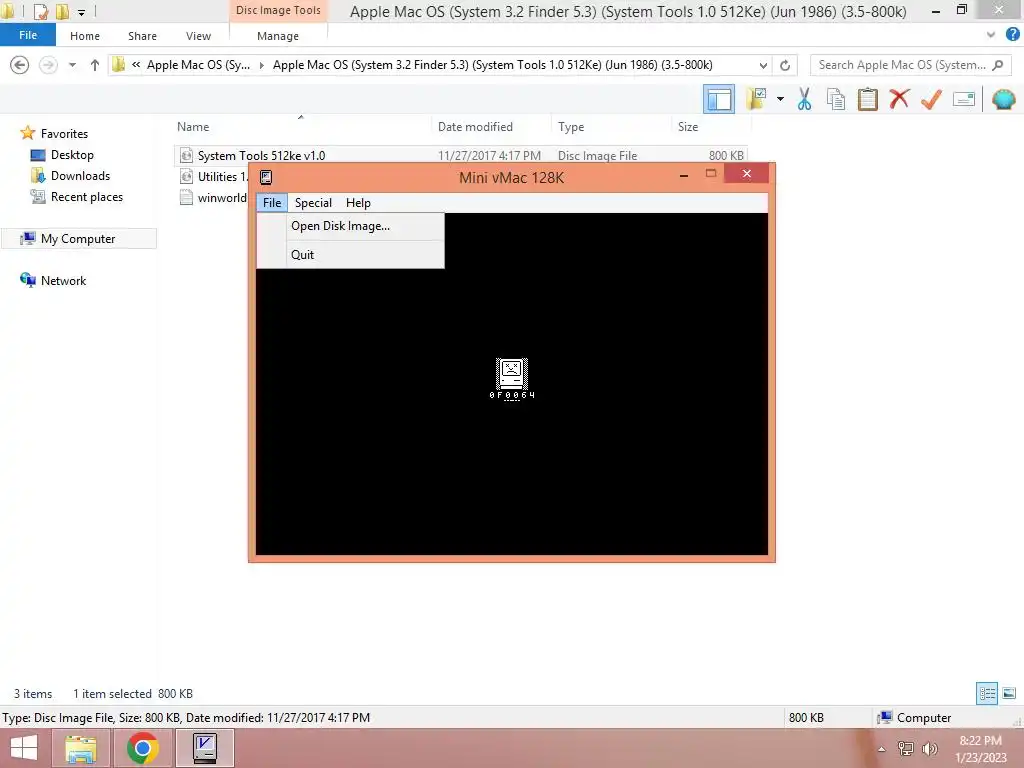
Task: Click the clipboard Paste icon
Action: tap(867, 99)
